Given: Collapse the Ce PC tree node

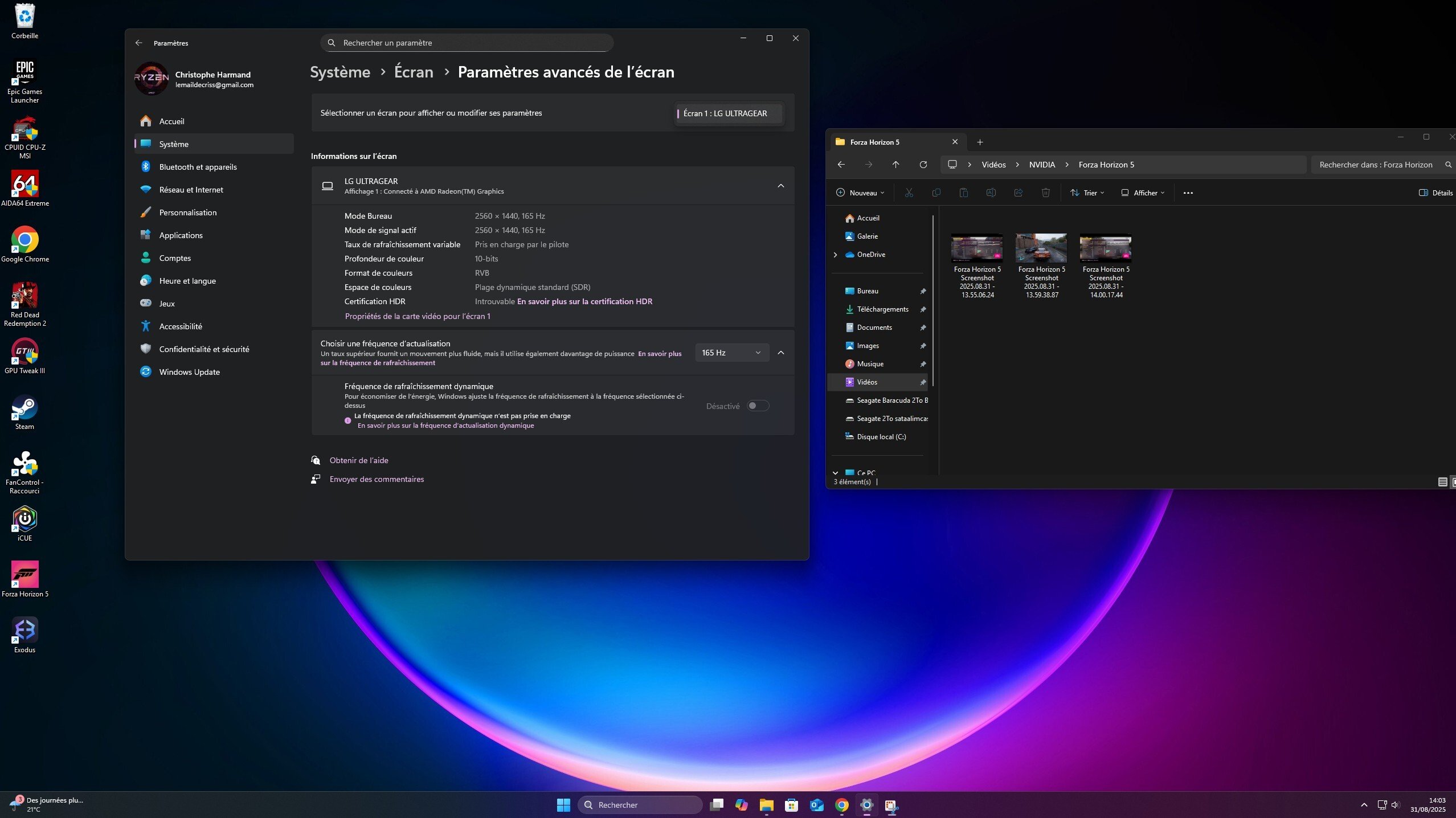Looking at the screenshot, I should coord(836,473).
